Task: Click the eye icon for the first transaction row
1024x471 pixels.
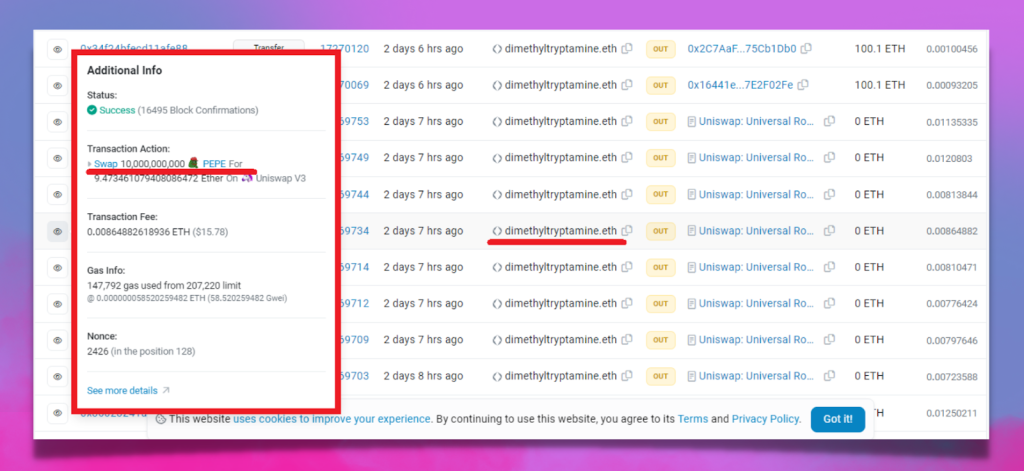Action: [57, 49]
